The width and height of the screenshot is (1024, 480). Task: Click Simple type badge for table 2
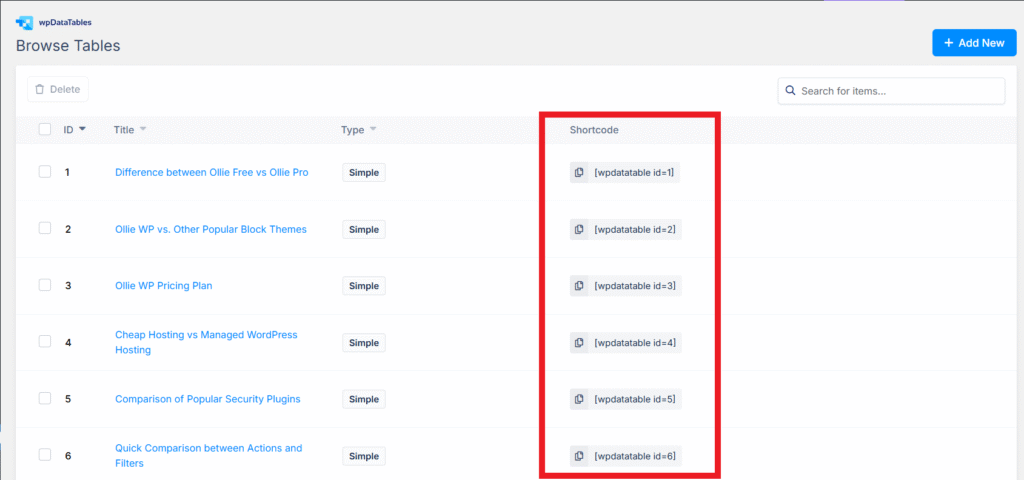[x=363, y=230]
